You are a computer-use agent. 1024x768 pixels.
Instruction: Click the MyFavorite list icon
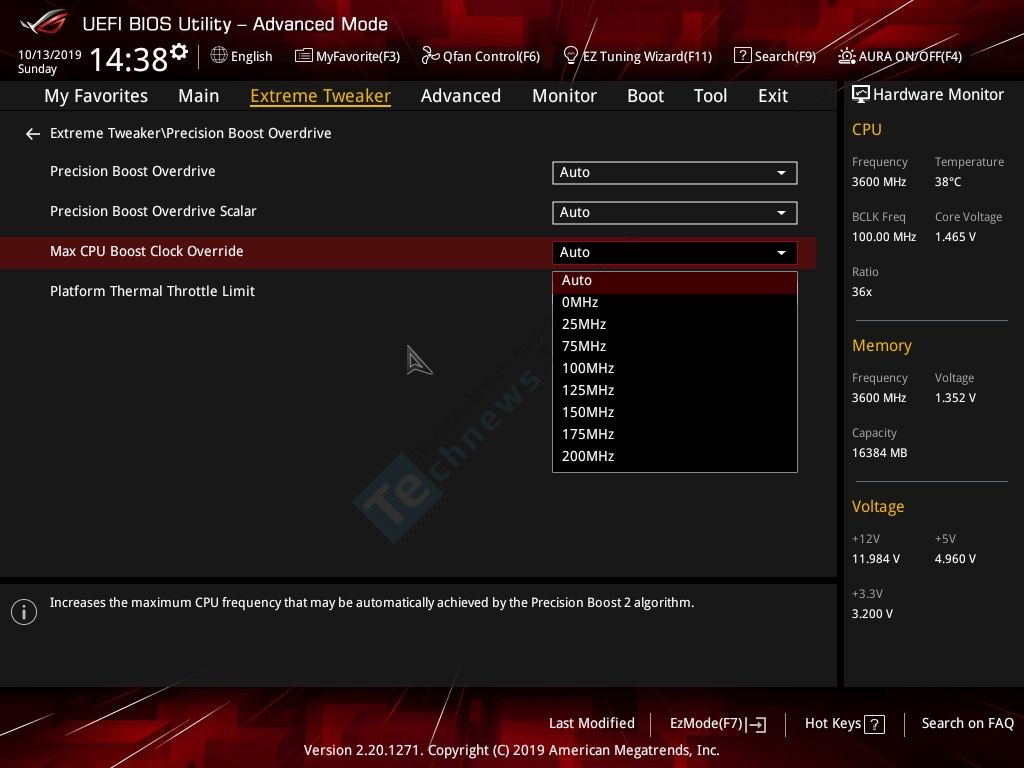303,56
